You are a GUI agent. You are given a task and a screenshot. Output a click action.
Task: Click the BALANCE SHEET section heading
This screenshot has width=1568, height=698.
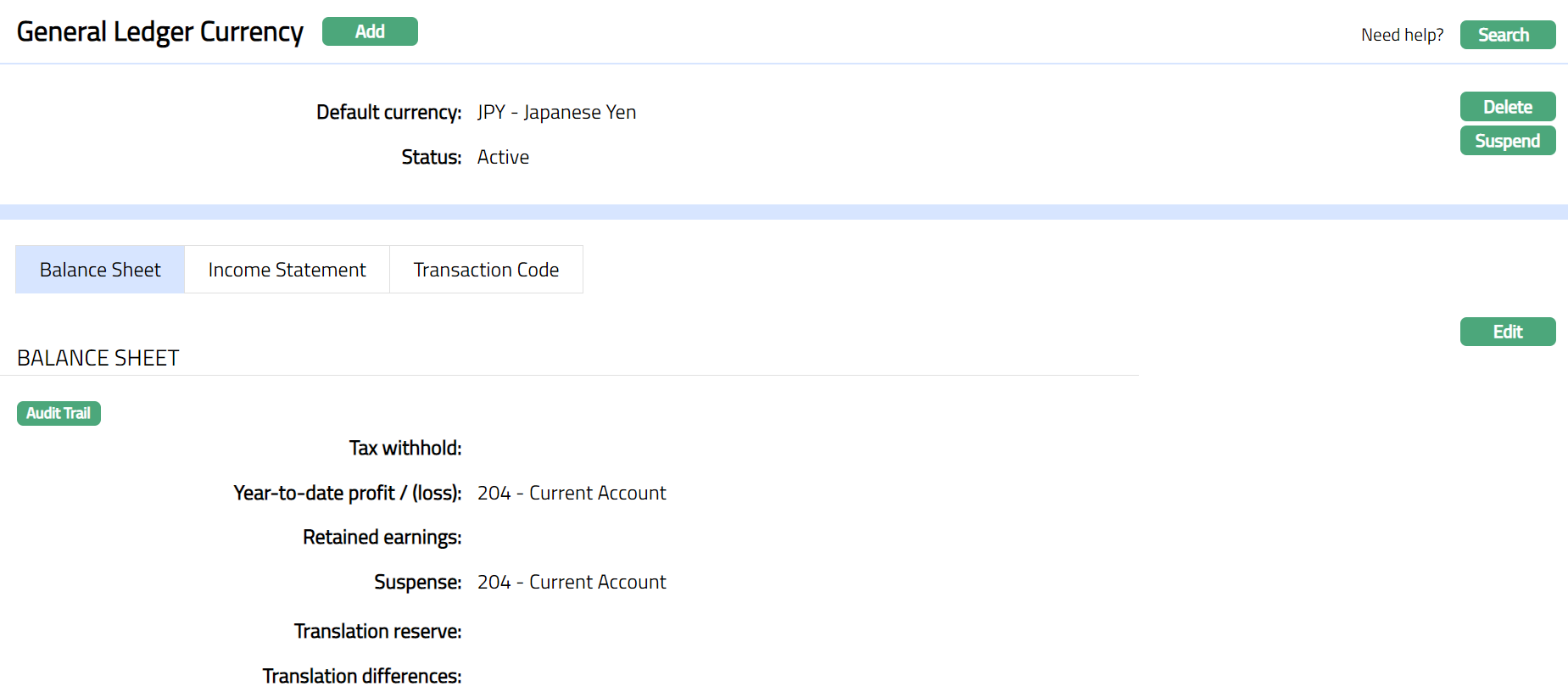[98, 358]
